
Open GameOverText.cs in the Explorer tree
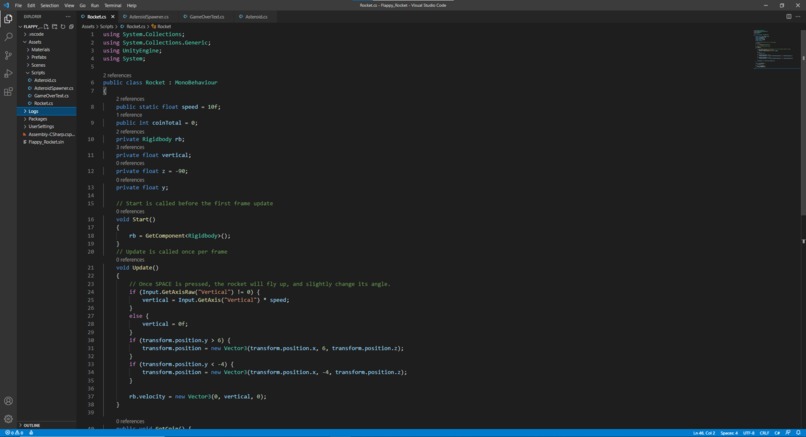(x=51, y=96)
